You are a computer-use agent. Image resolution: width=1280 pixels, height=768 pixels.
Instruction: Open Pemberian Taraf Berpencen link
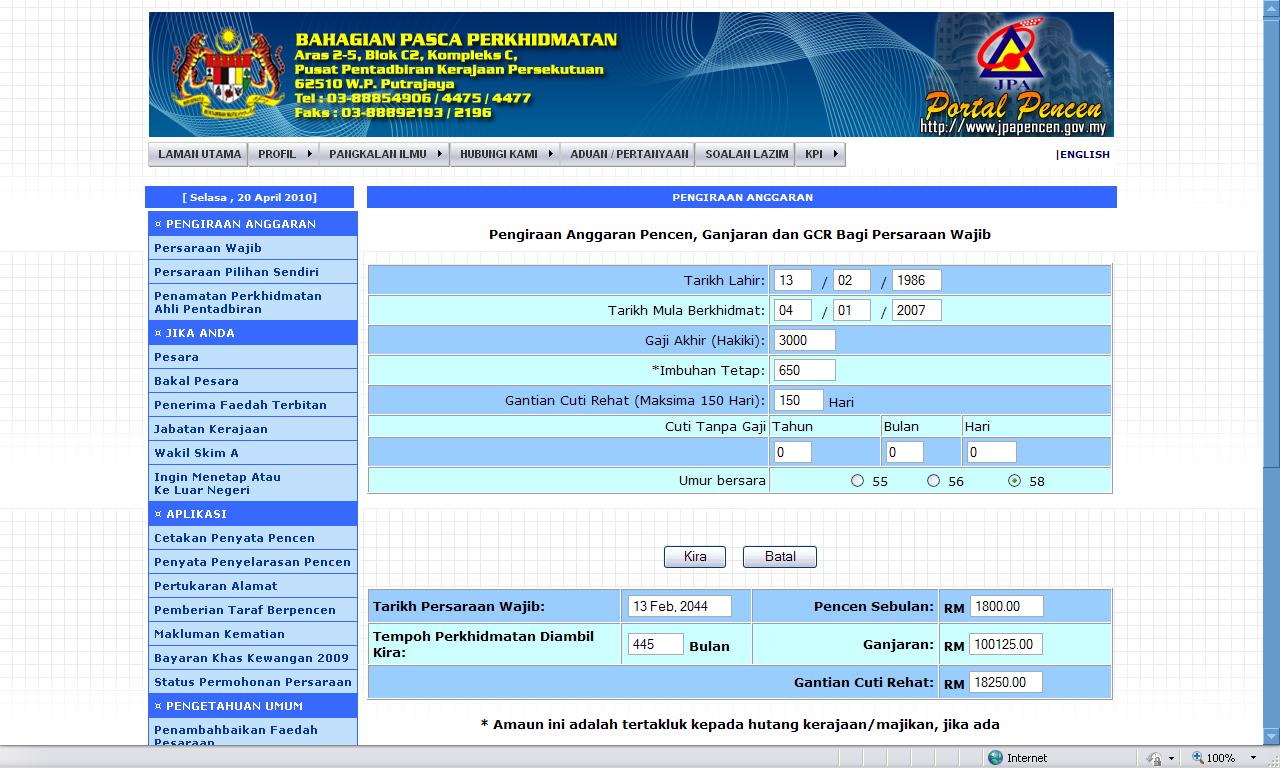245,610
